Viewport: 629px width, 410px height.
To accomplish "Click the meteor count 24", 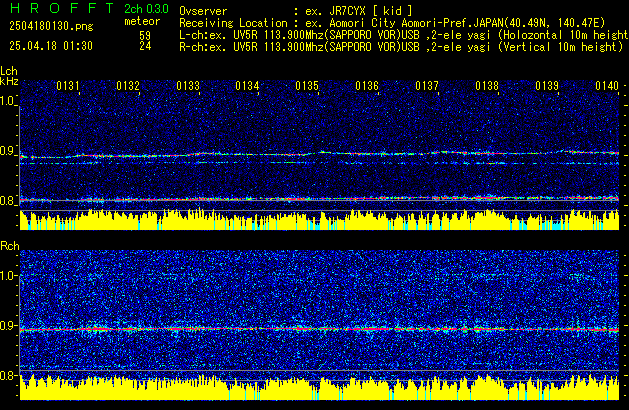I will 145,46.
